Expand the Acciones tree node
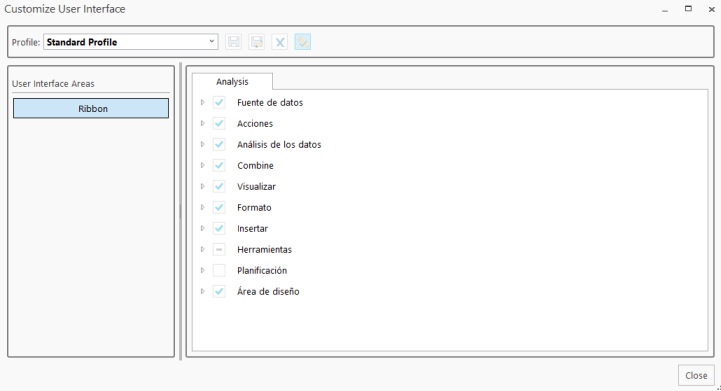 click(203, 123)
